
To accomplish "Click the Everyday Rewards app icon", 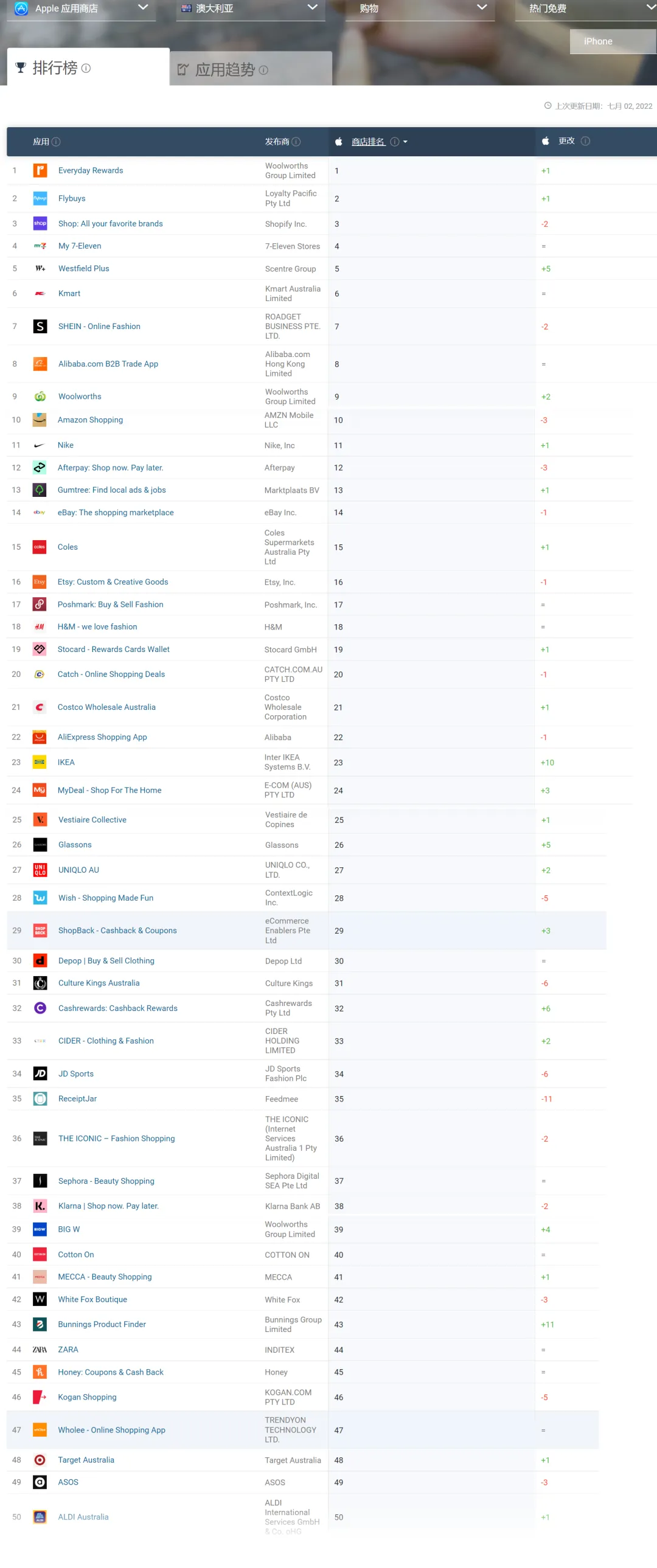I will pyautogui.click(x=40, y=170).
